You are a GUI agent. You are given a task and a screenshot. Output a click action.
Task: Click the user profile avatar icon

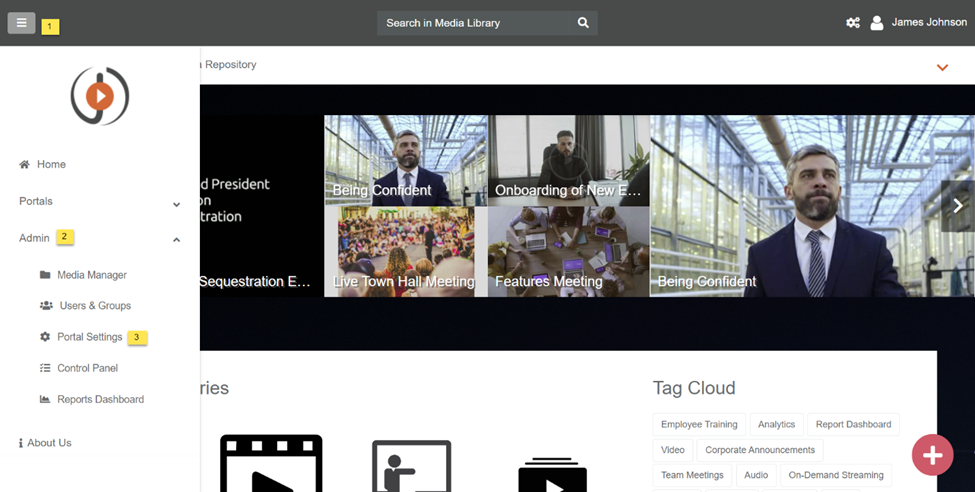(877, 23)
